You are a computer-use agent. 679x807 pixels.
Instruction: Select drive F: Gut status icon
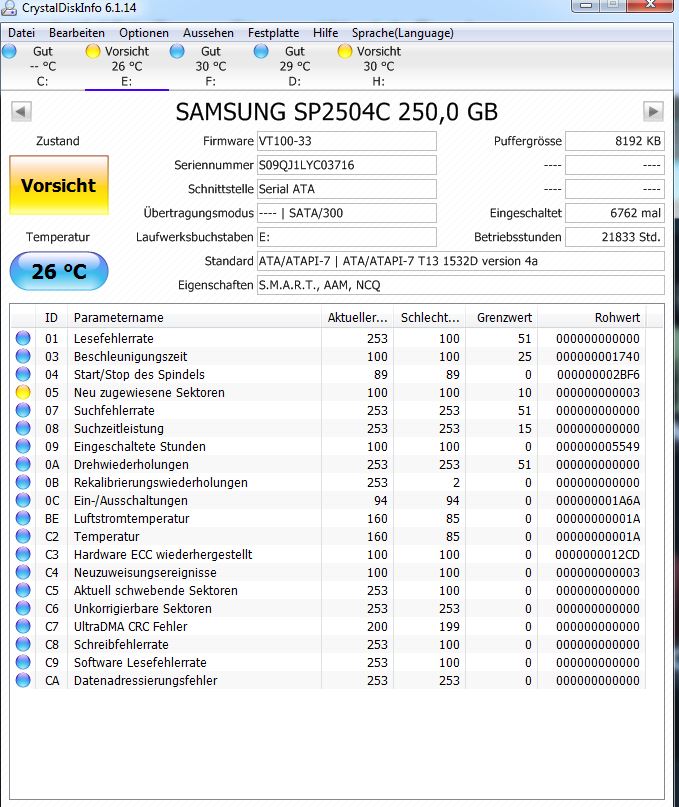[177, 51]
